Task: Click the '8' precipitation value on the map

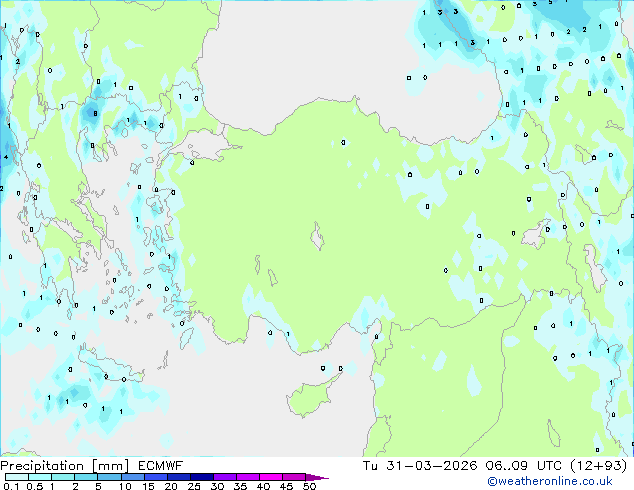Action: (95, 114)
